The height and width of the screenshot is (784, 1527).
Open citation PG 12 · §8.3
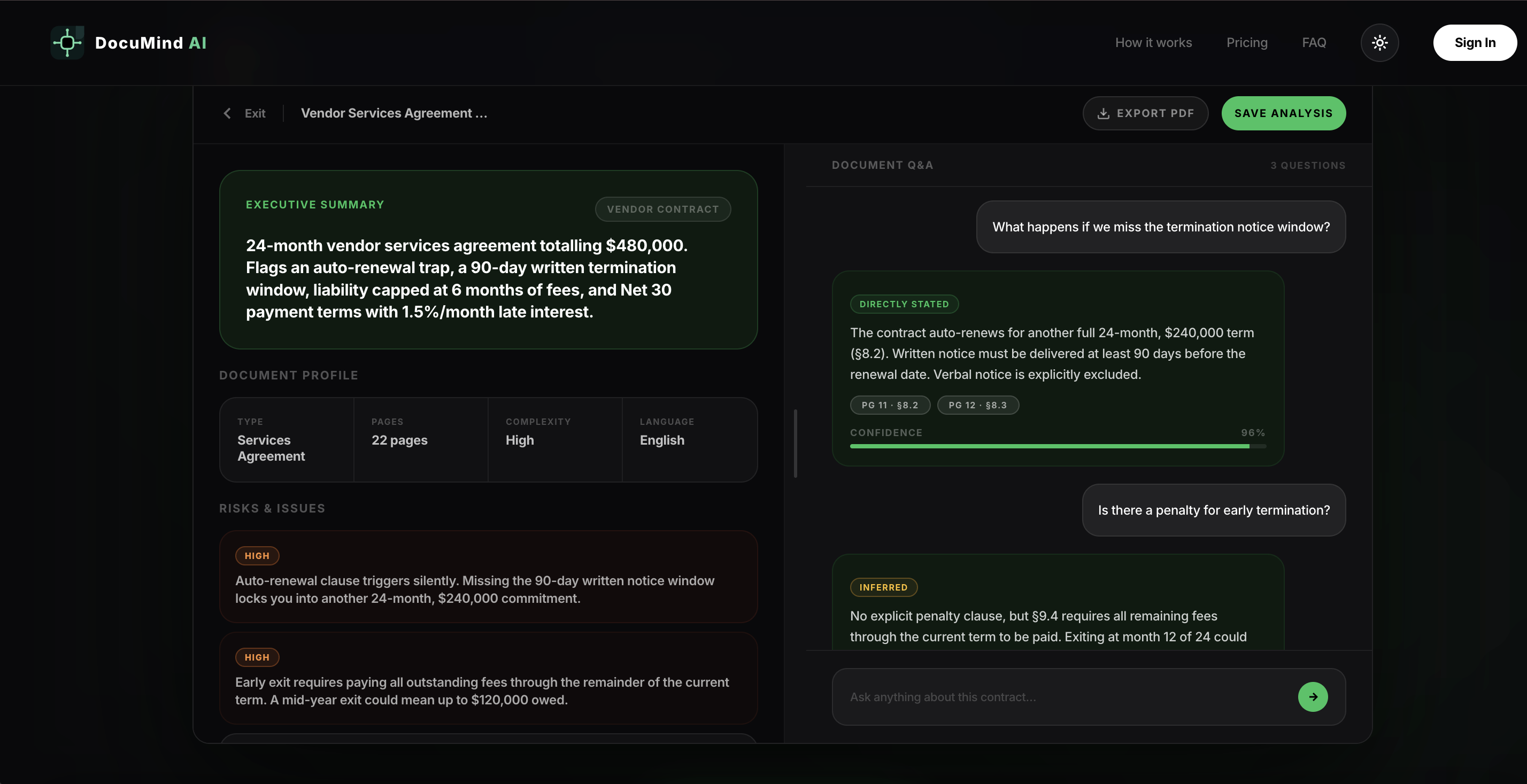[977, 405]
